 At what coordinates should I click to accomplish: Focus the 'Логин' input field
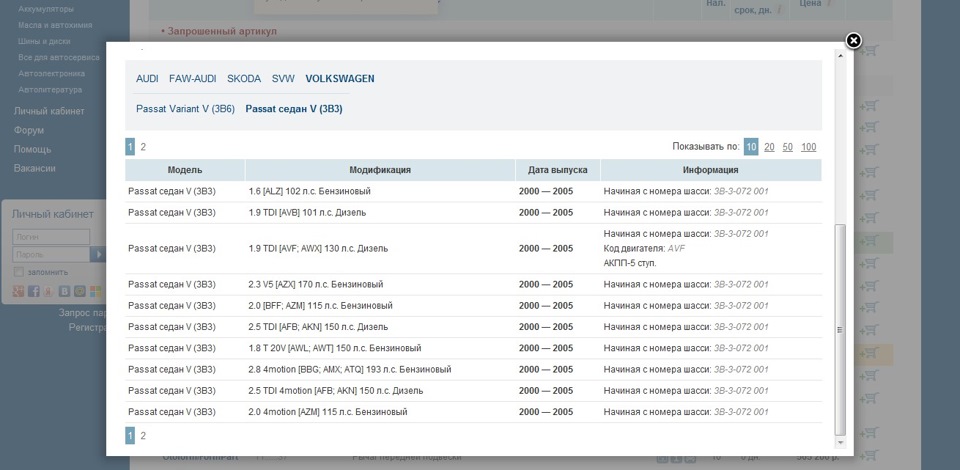[51, 237]
